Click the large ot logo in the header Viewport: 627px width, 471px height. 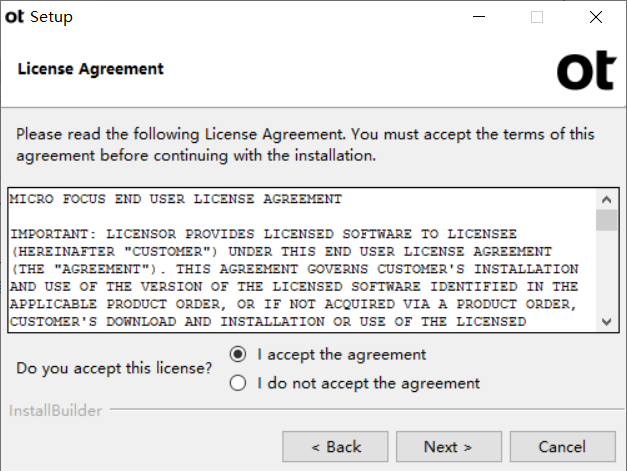[586, 71]
